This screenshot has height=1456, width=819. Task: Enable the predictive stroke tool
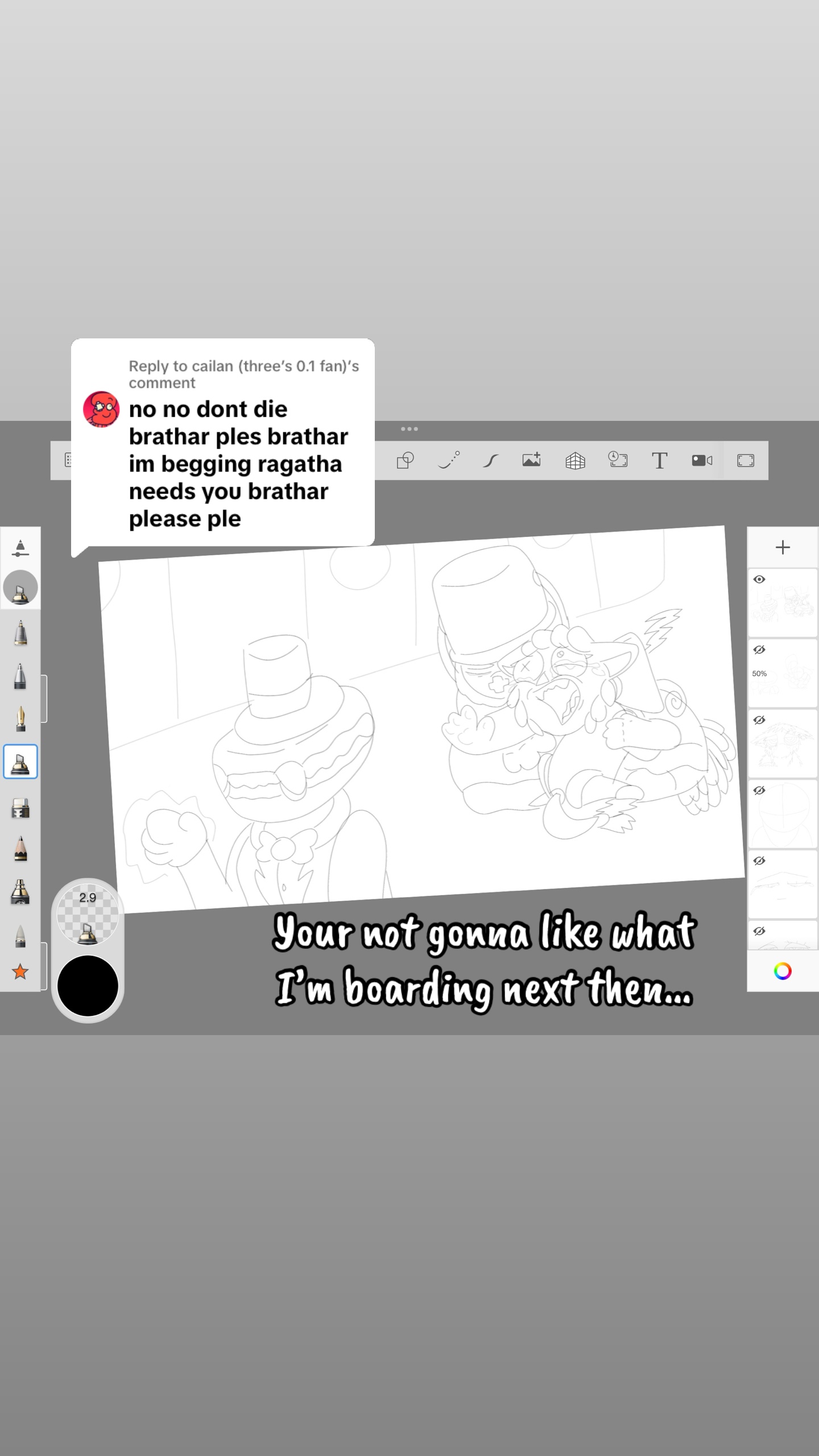click(449, 460)
